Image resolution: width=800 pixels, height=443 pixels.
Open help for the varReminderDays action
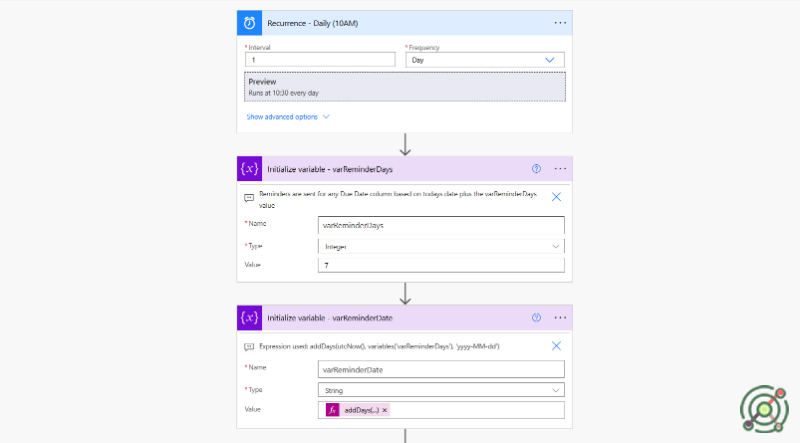click(x=536, y=169)
